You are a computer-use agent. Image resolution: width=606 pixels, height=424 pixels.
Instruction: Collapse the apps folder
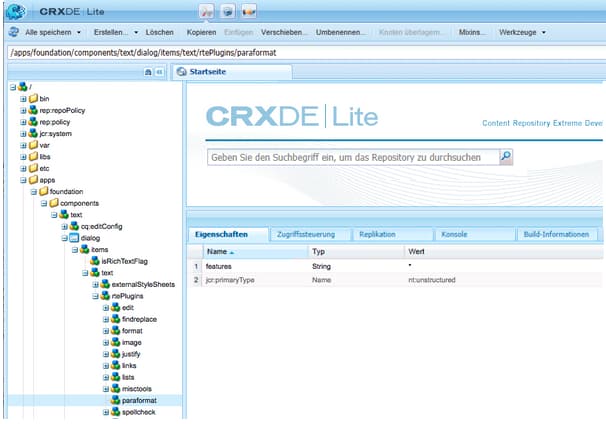(x=23, y=180)
